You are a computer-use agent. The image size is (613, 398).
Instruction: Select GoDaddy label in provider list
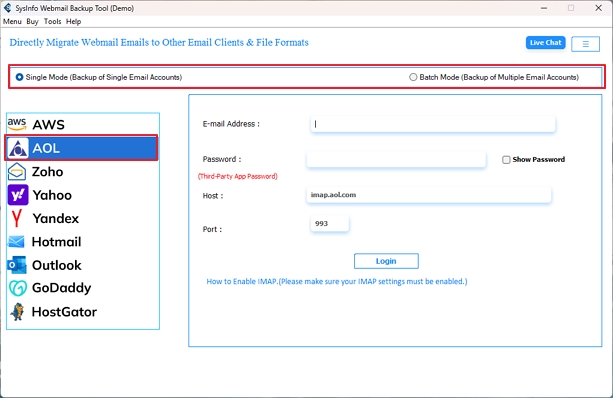(61, 288)
